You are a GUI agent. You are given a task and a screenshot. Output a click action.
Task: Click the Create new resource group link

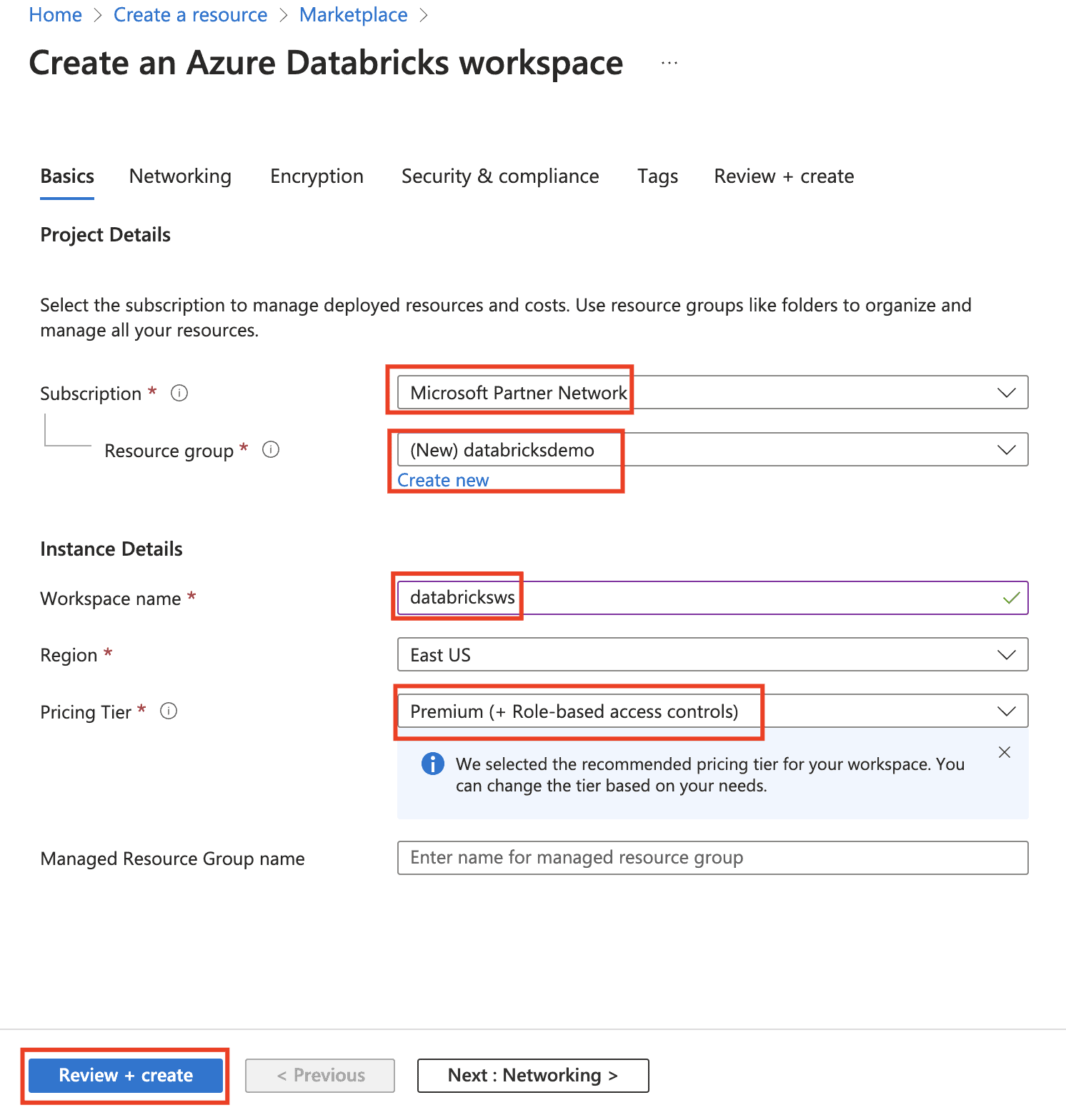[443, 481]
